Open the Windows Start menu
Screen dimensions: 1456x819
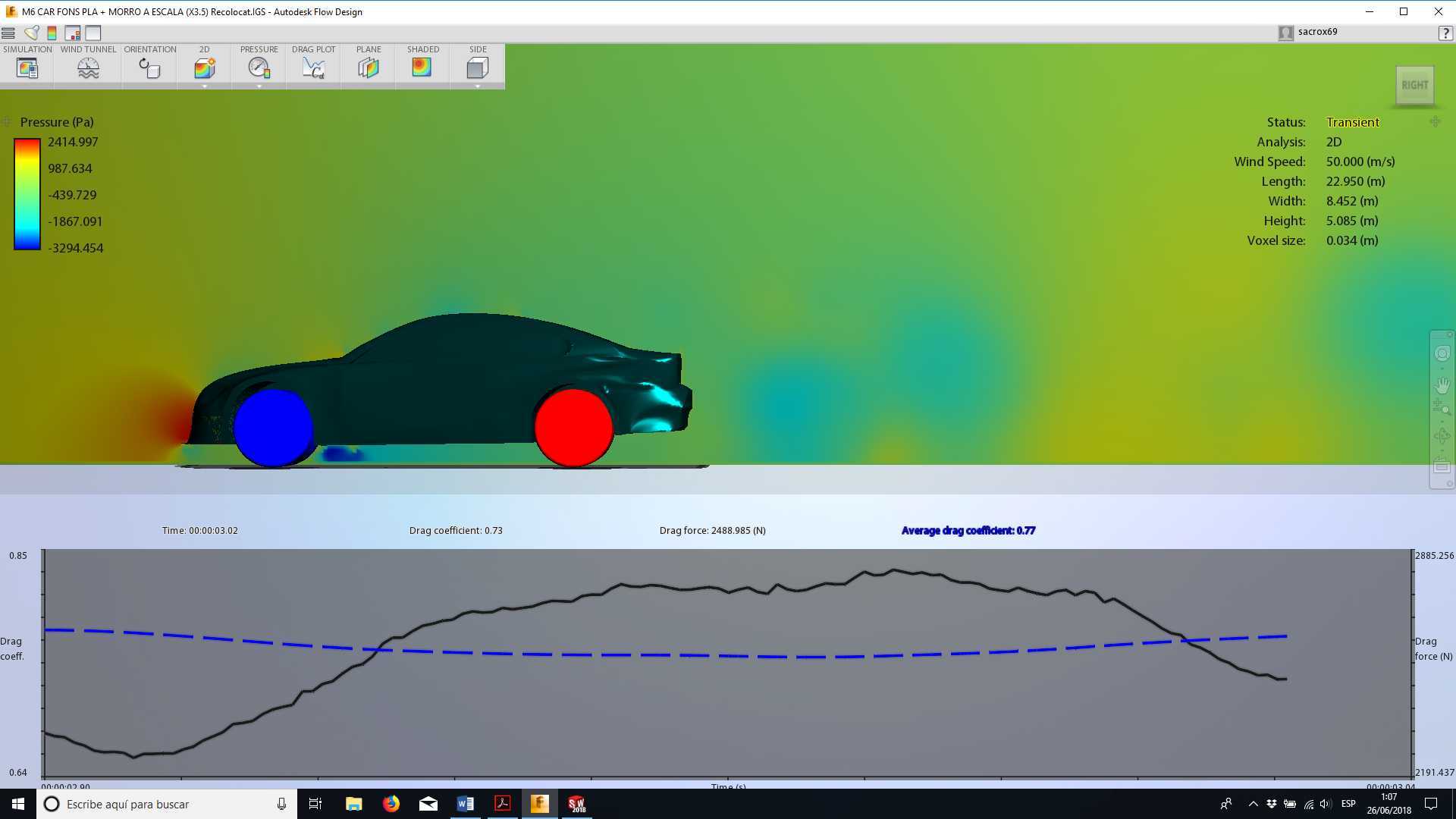(18, 804)
